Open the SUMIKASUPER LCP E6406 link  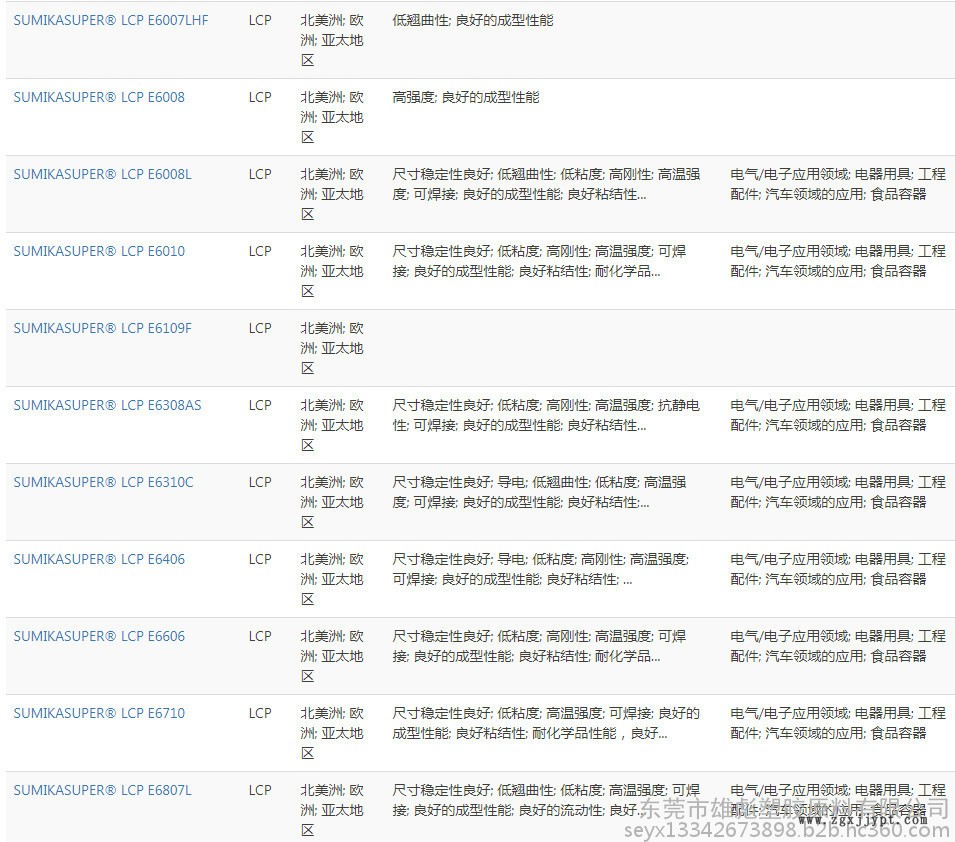coord(99,559)
